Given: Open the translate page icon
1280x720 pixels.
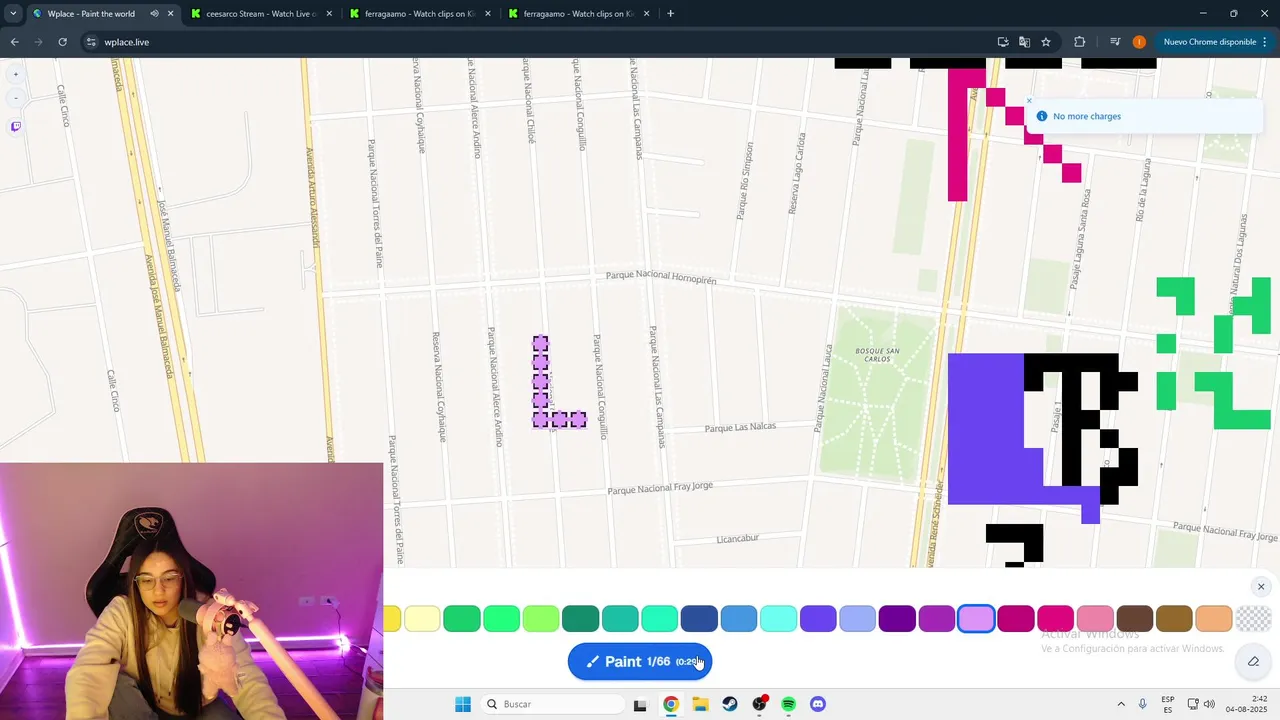Looking at the screenshot, I should pyautogui.click(x=1024, y=42).
